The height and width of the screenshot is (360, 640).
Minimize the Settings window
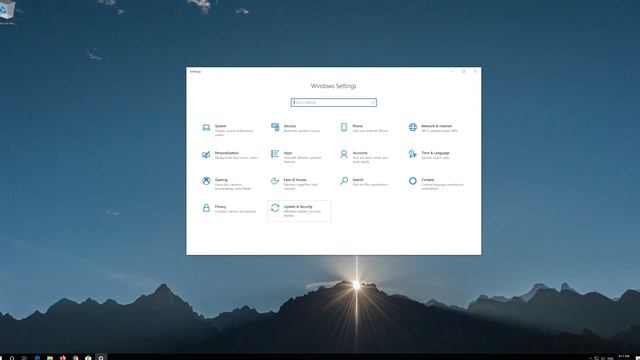click(x=452, y=71)
